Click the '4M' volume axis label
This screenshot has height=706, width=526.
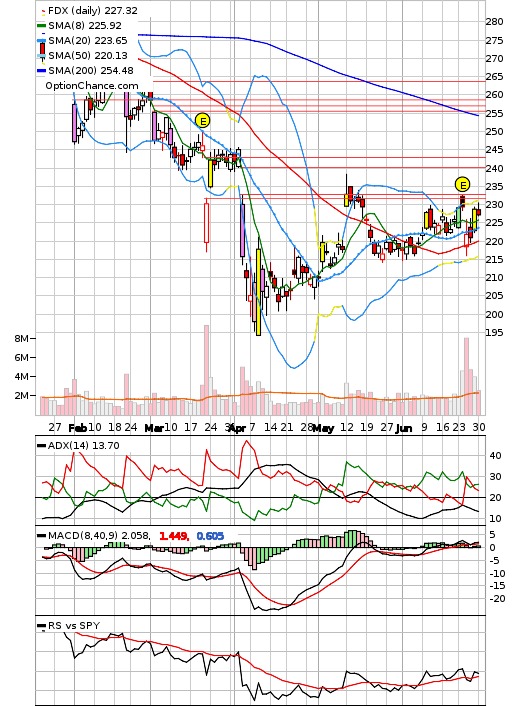21,376
